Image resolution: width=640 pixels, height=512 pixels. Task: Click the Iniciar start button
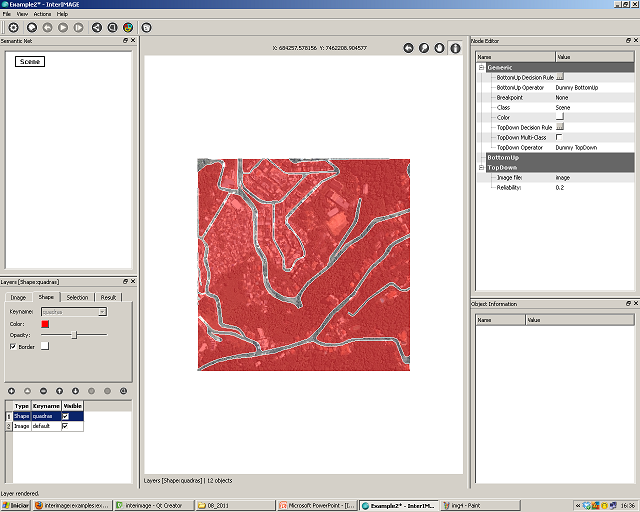click(x=16, y=506)
